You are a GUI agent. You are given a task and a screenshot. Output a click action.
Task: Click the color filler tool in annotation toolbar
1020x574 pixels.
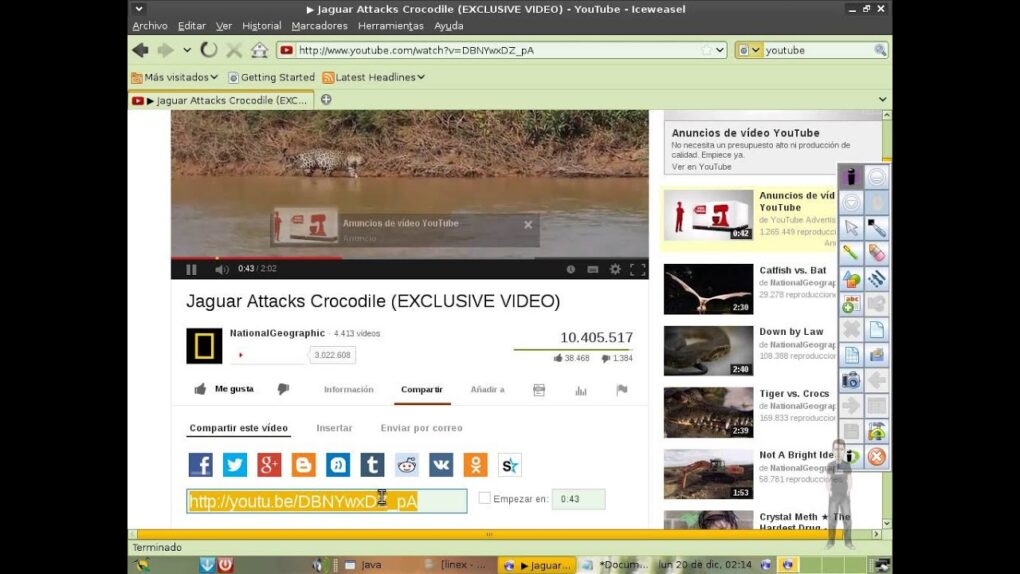876,228
